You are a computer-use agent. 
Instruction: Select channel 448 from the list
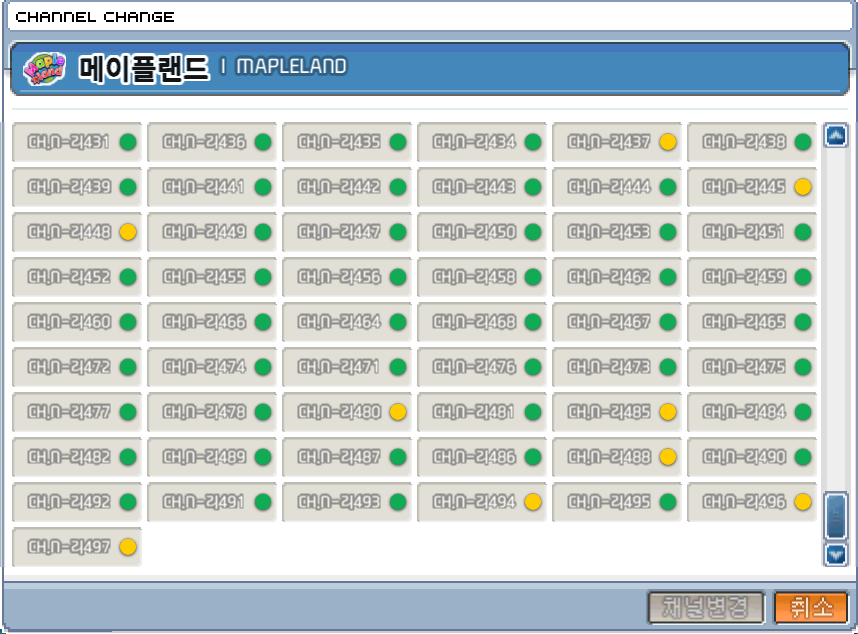click(76, 232)
